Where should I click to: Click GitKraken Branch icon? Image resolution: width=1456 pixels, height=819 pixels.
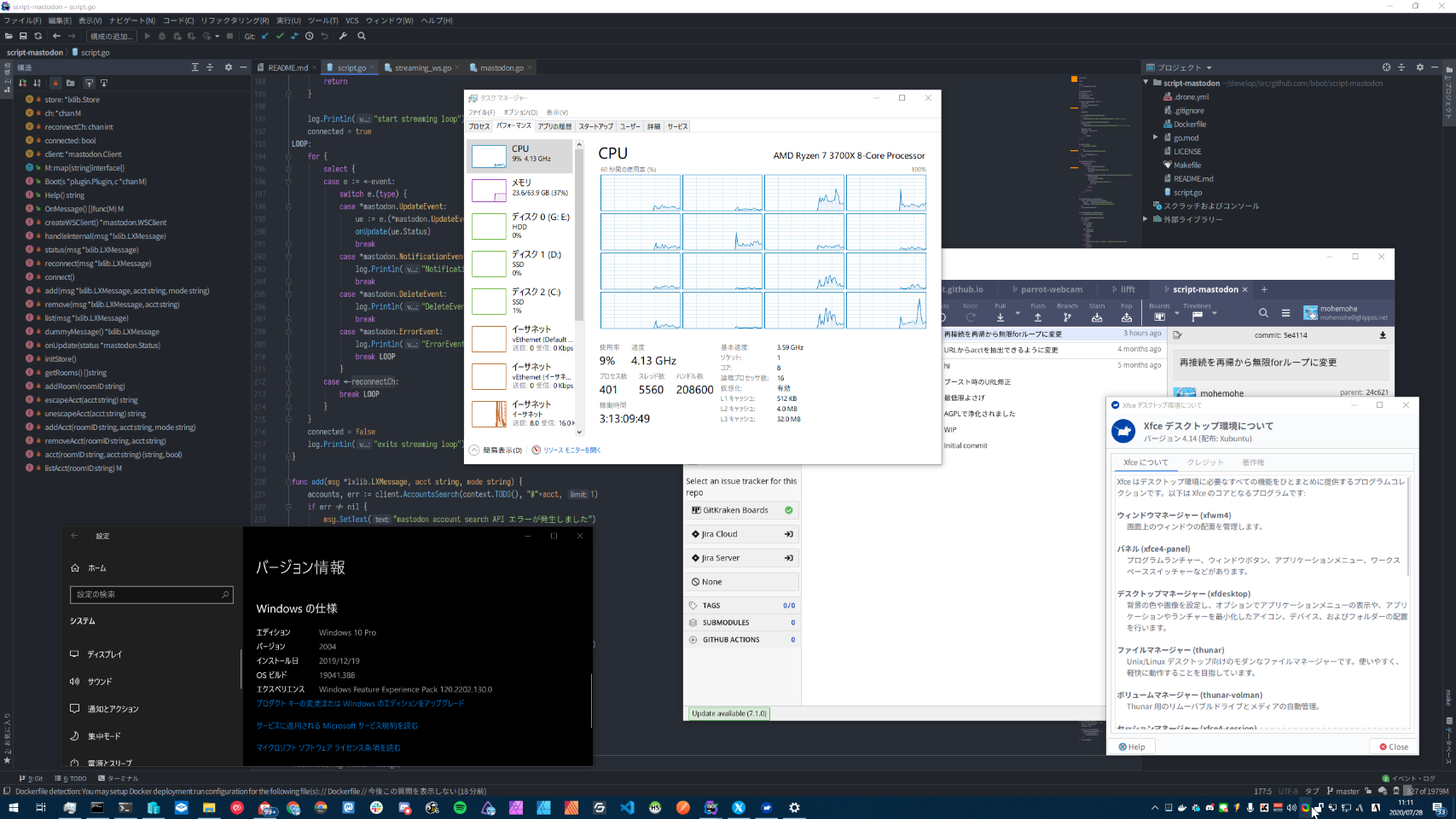1067,317
